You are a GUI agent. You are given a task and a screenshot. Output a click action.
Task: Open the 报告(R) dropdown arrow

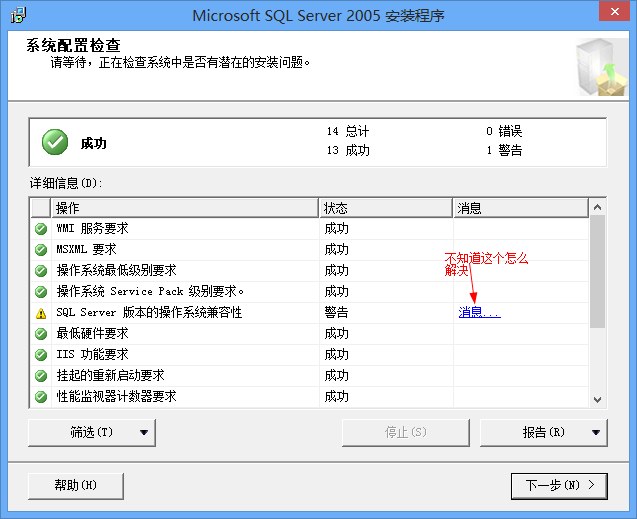coord(596,432)
